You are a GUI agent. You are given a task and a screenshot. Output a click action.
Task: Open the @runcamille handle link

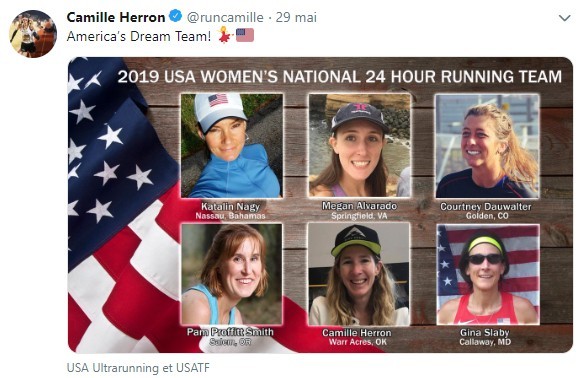tap(225, 17)
